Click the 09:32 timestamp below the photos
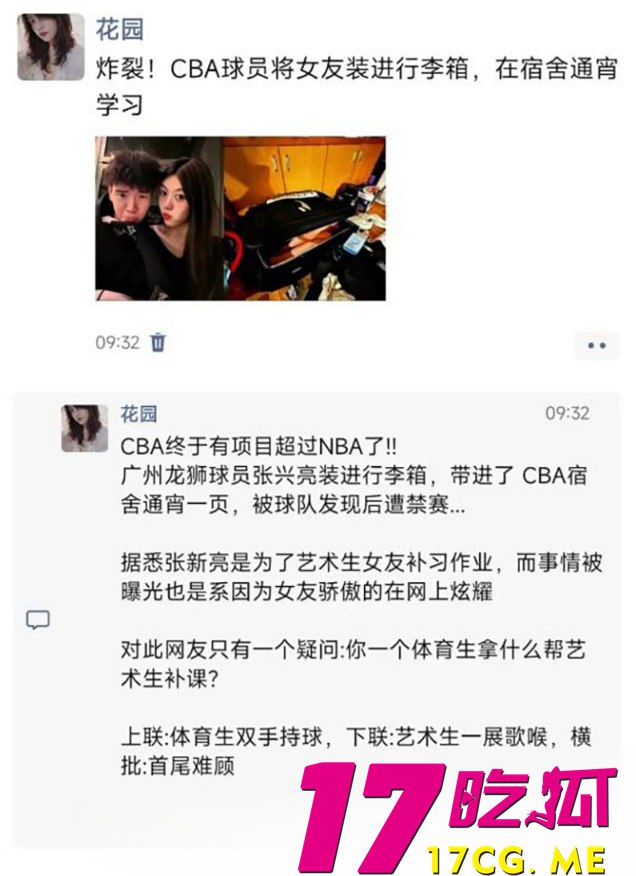636x876 pixels. (x=117, y=342)
